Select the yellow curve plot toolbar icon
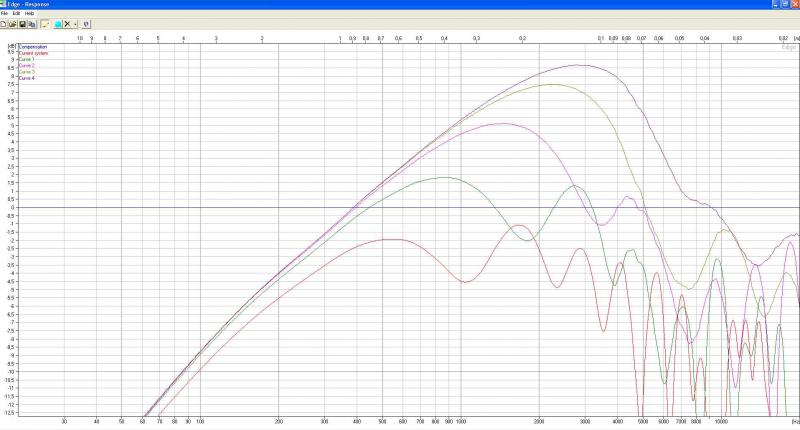This screenshot has width=800, height=430. [x=45, y=22]
